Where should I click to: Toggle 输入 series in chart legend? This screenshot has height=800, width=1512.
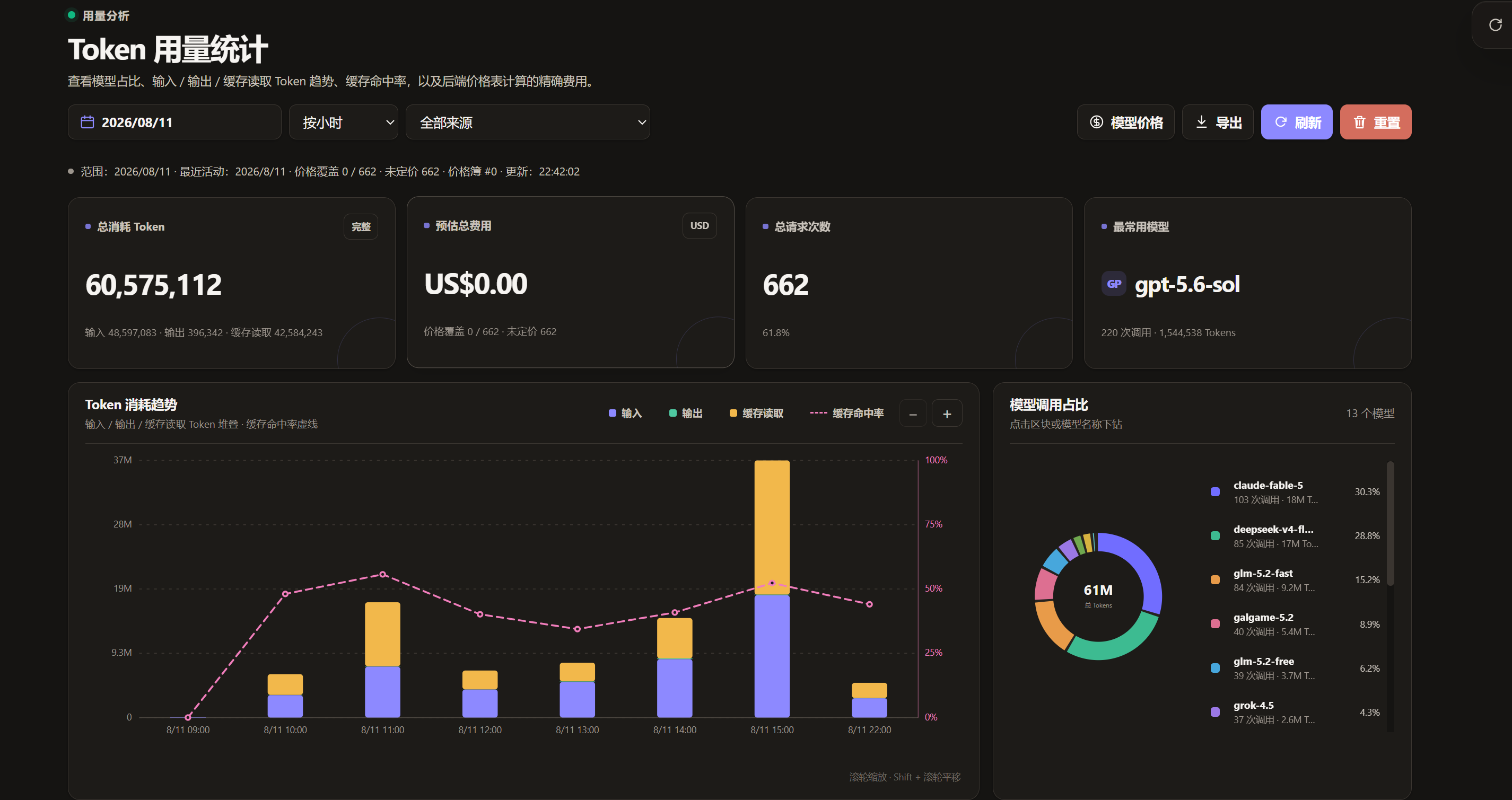625,413
